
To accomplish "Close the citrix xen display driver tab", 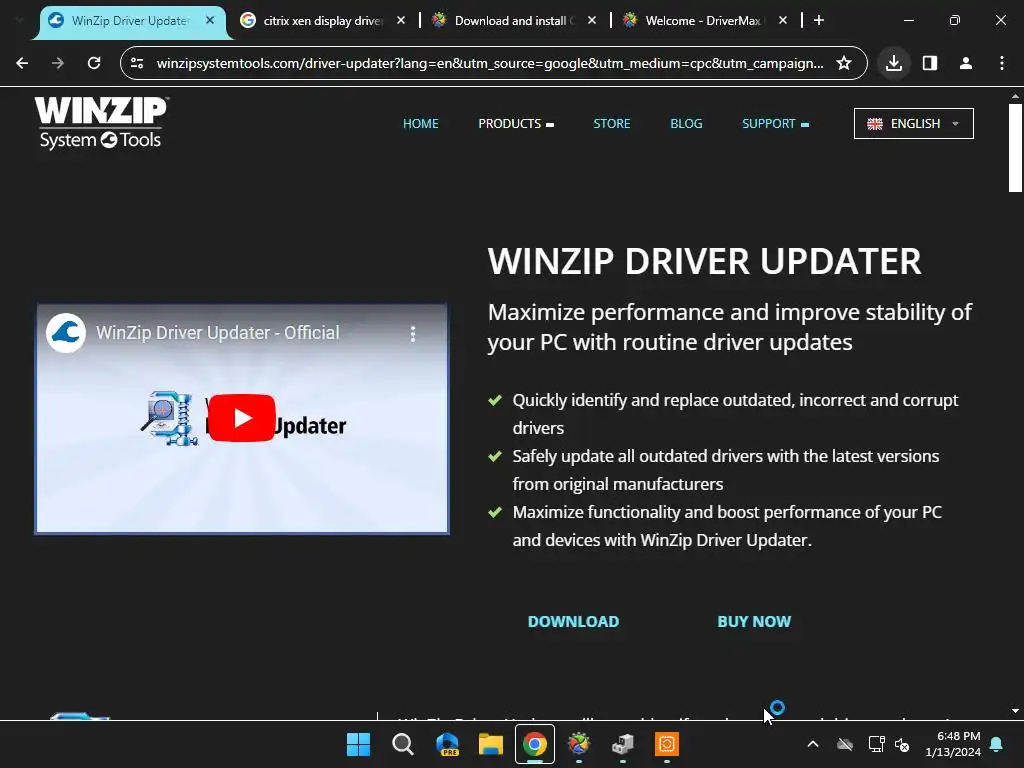I will (x=401, y=20).
